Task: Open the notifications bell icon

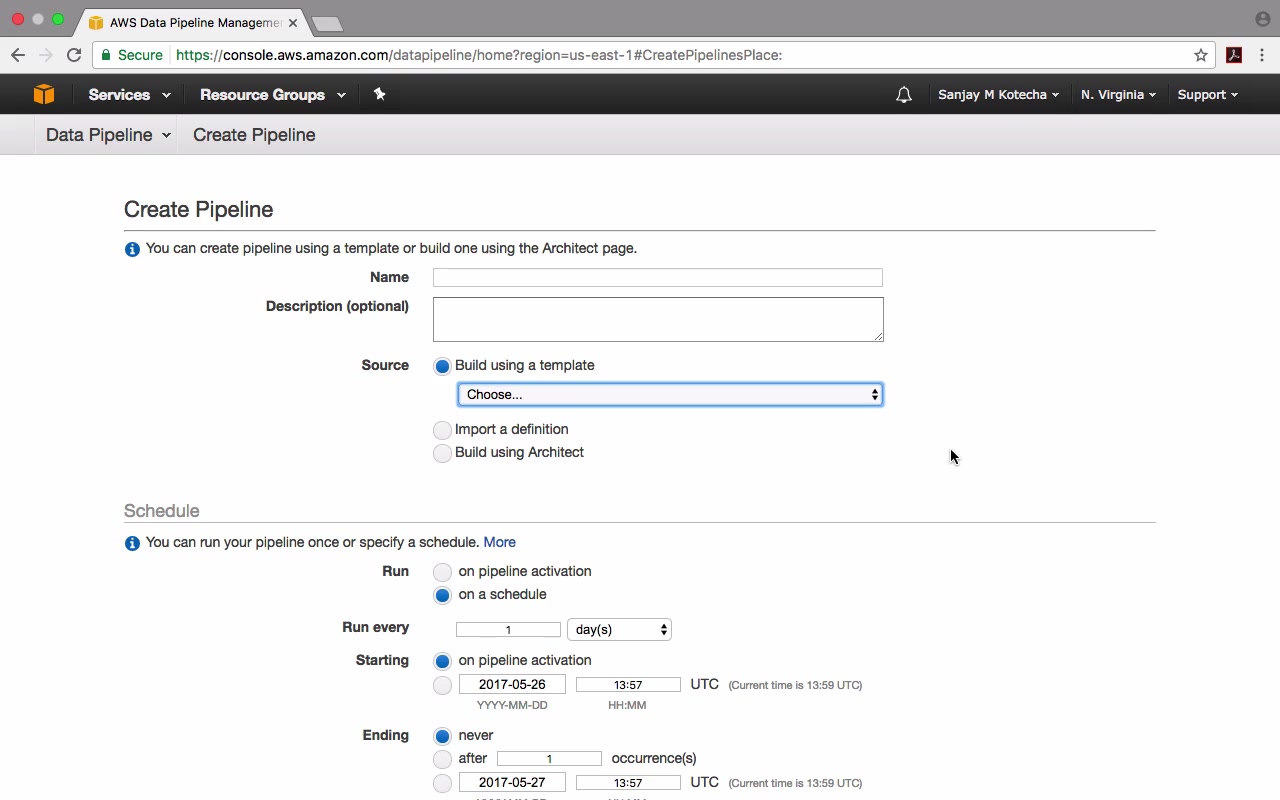Action: coord(904,95)
